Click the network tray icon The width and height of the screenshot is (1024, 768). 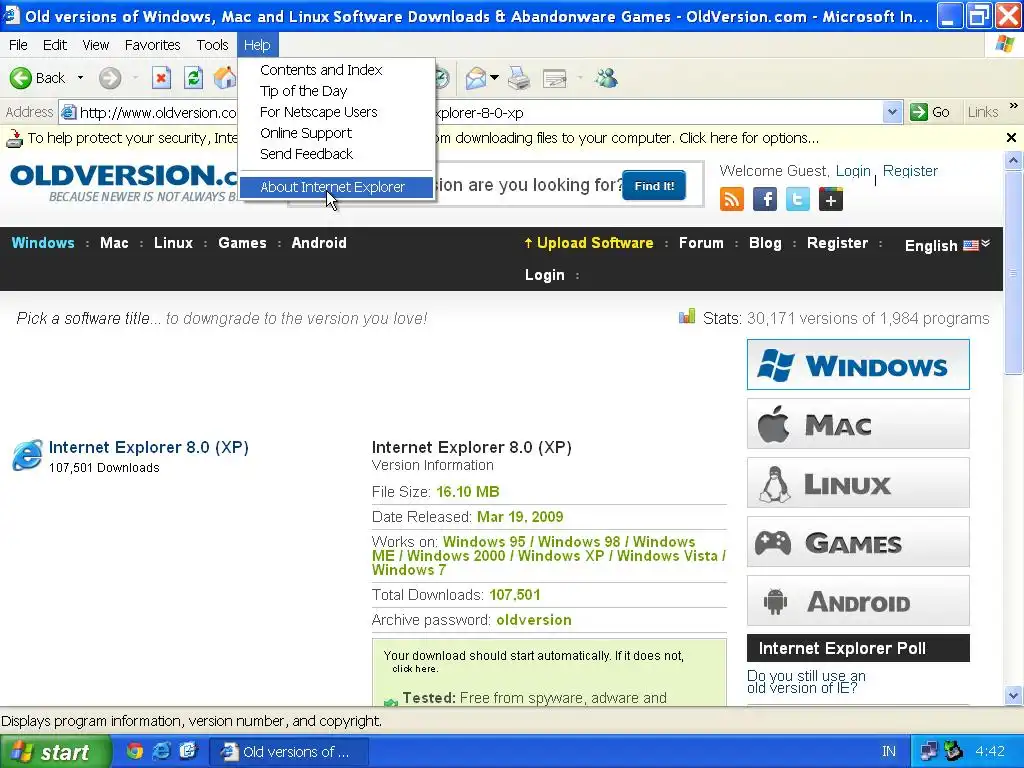pyautogui.click(x=928, y=751)
